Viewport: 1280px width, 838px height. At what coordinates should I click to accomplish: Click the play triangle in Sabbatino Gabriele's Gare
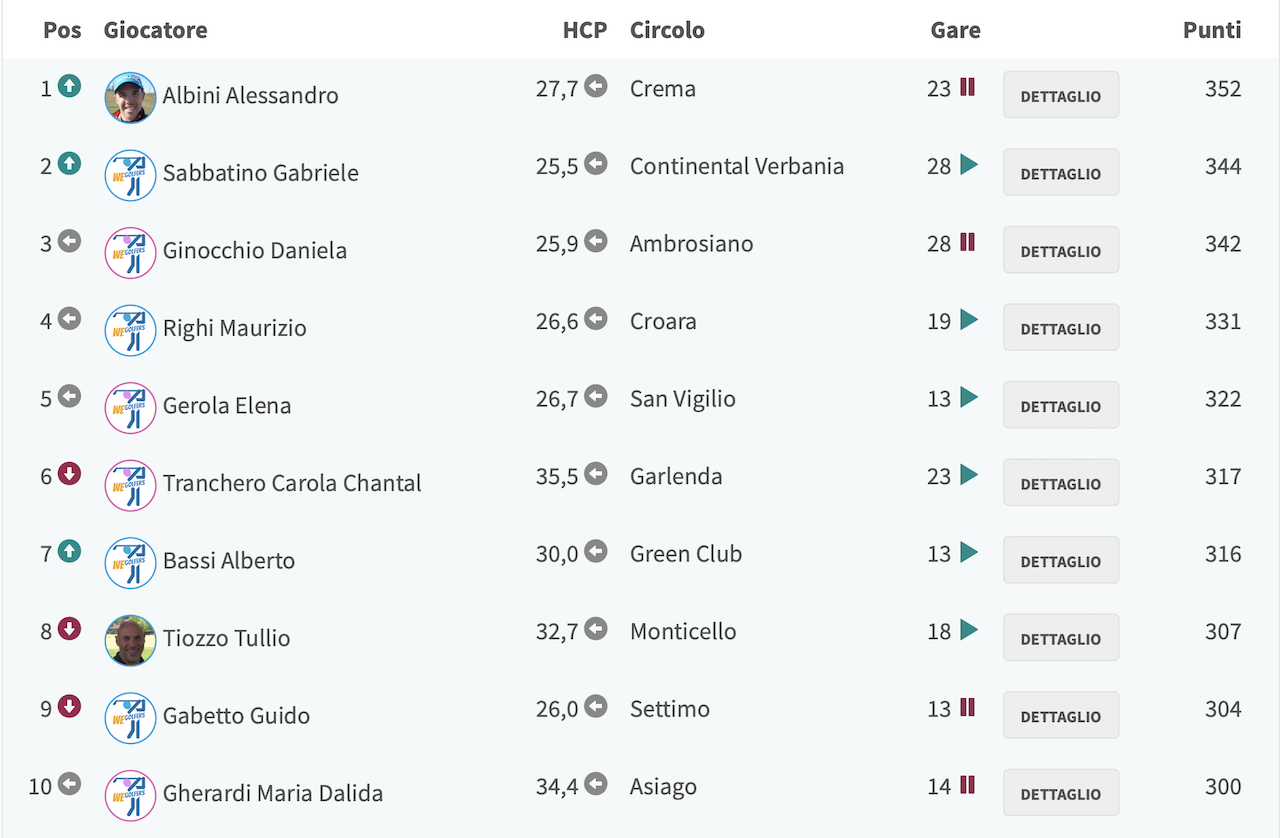[x=968, y=164]
